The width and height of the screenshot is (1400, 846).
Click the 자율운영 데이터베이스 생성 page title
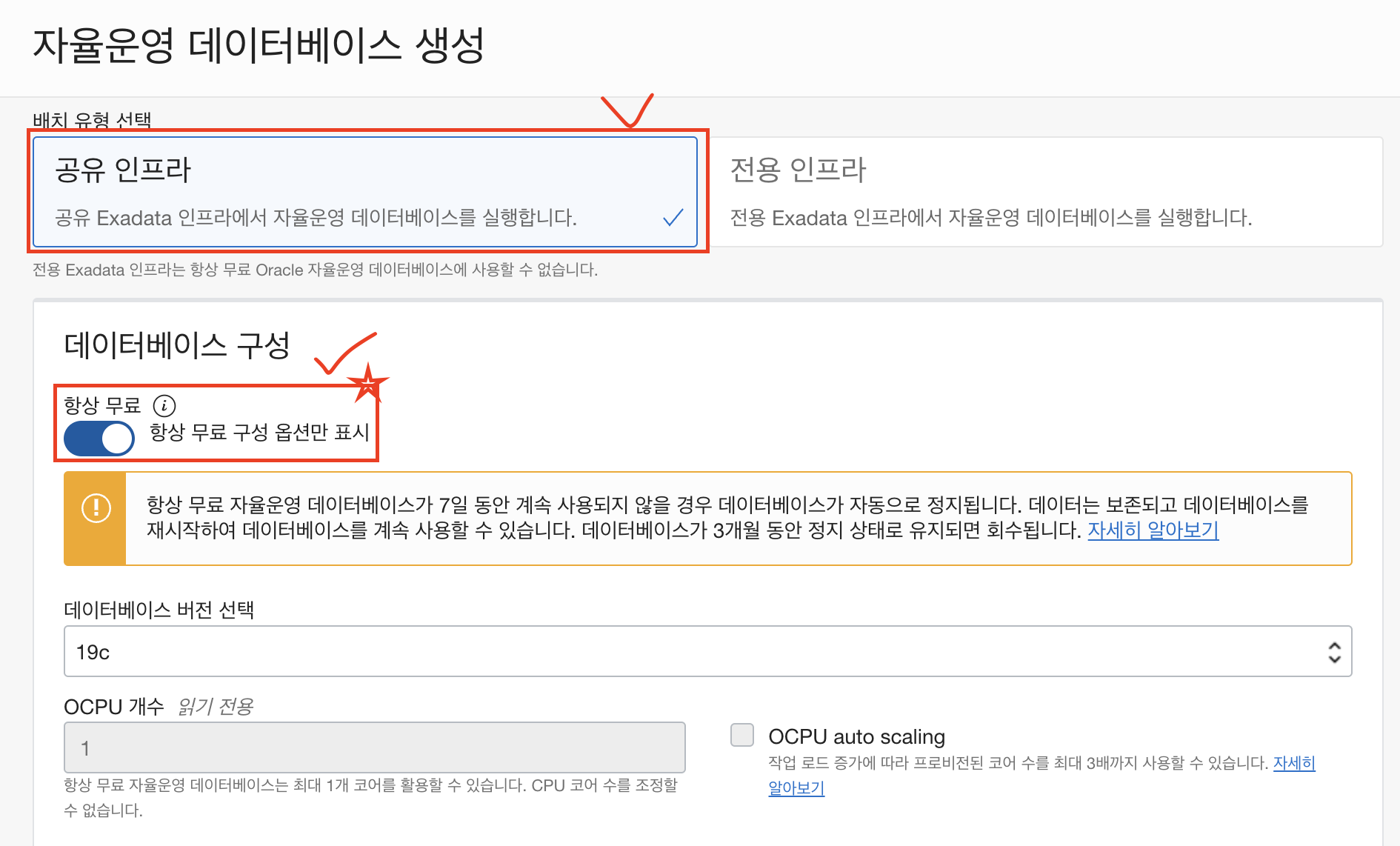(x=259, y=46)
